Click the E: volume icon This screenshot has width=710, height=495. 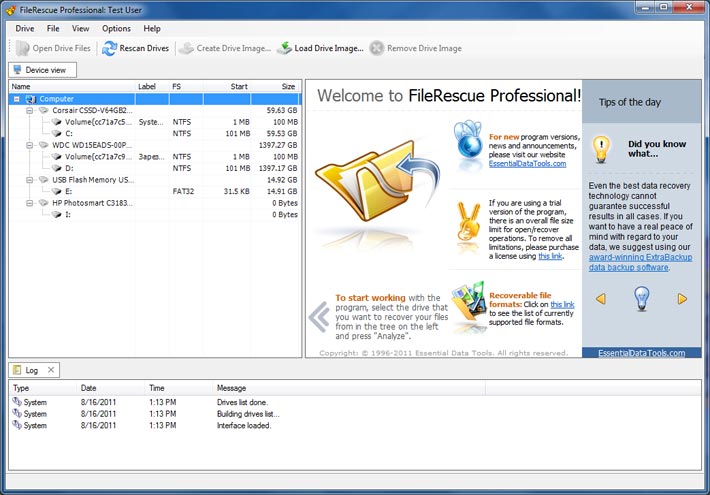click(57, 191)
